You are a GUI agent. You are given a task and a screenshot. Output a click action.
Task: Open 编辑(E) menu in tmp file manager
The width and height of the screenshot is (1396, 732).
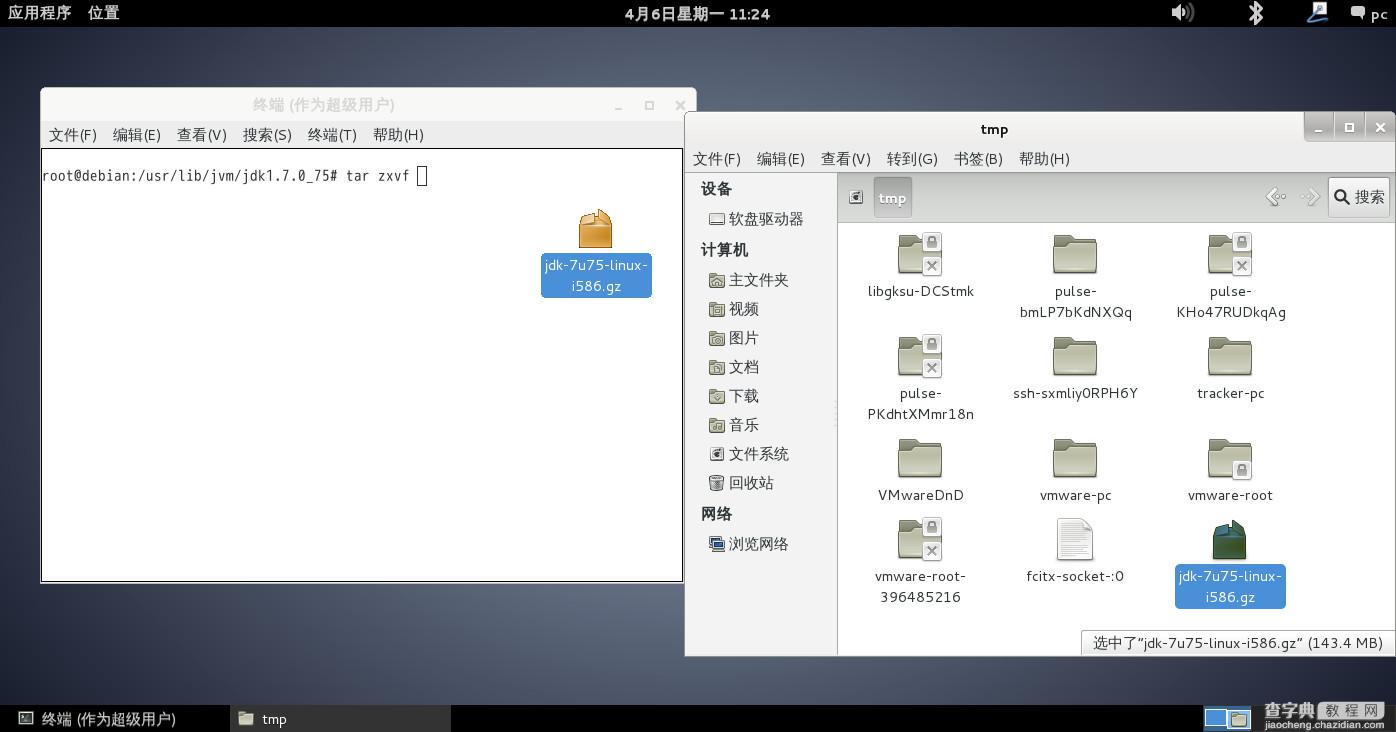point(781,159)
